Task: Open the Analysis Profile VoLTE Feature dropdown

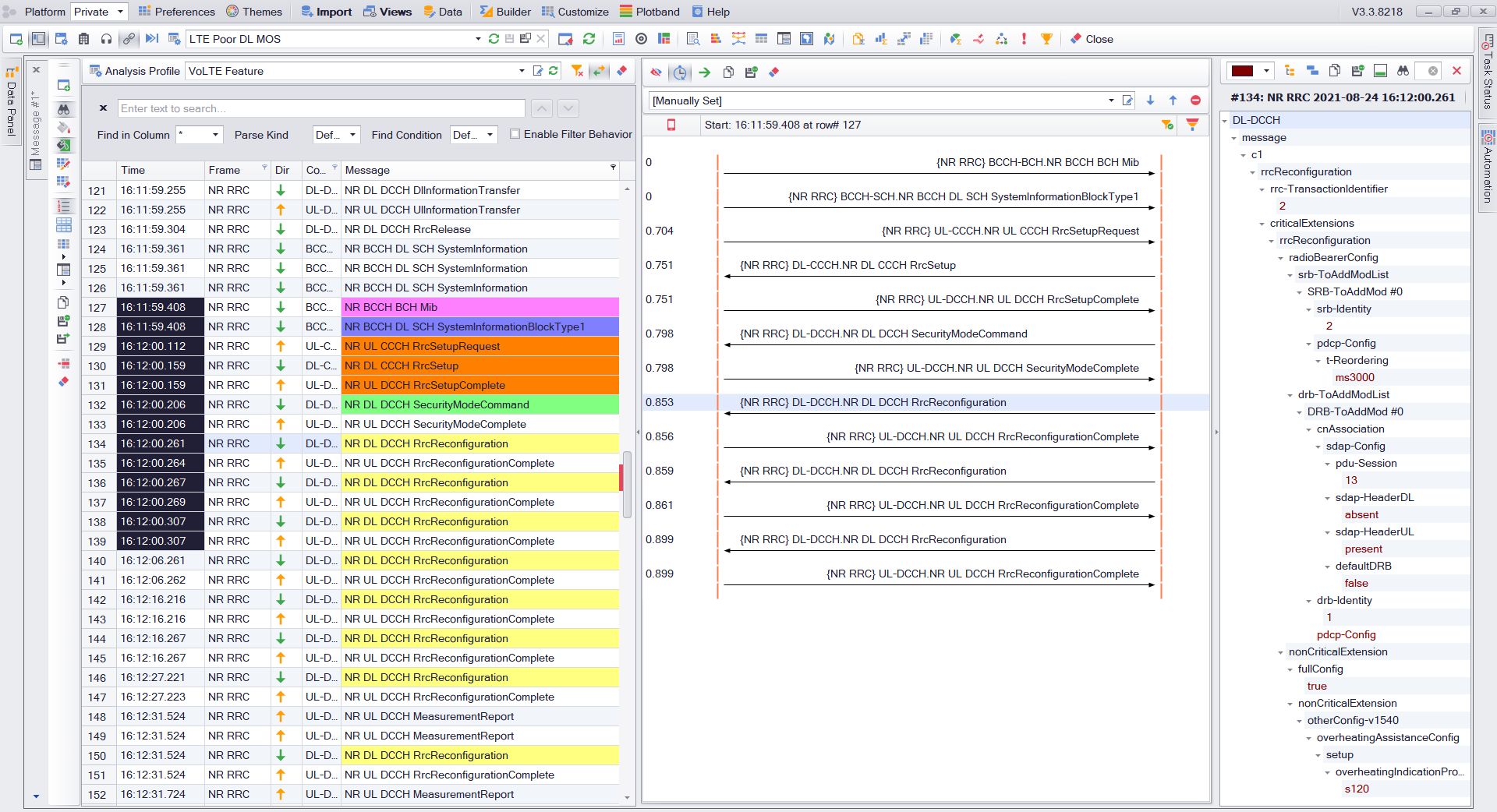Action: (x=522, y=71)
